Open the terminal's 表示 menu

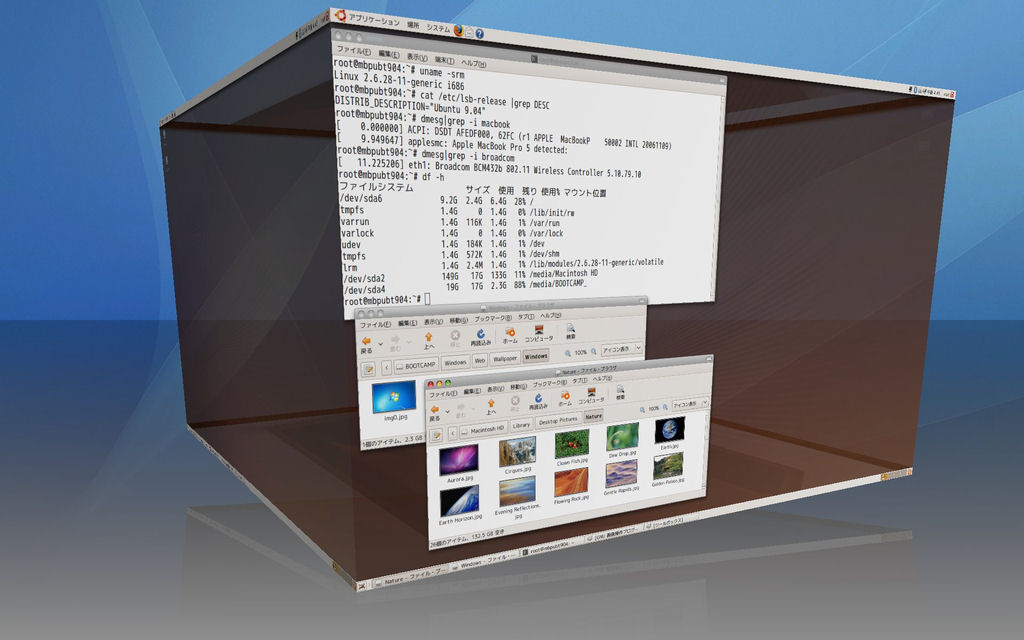[x=417, y=57]
